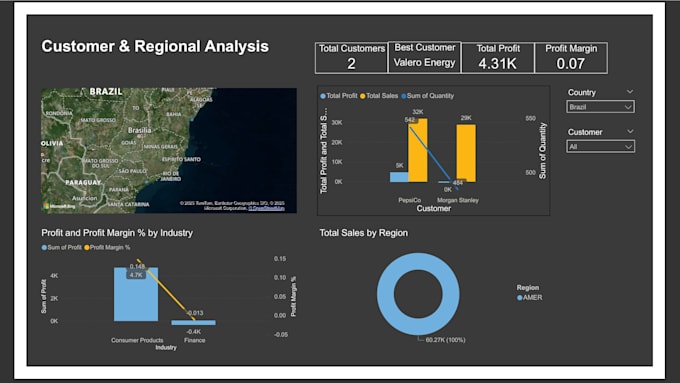This screenshot has height=383, width=680.
Task: Click the Microsoft Bing logo on map
Action: (59, 206)
